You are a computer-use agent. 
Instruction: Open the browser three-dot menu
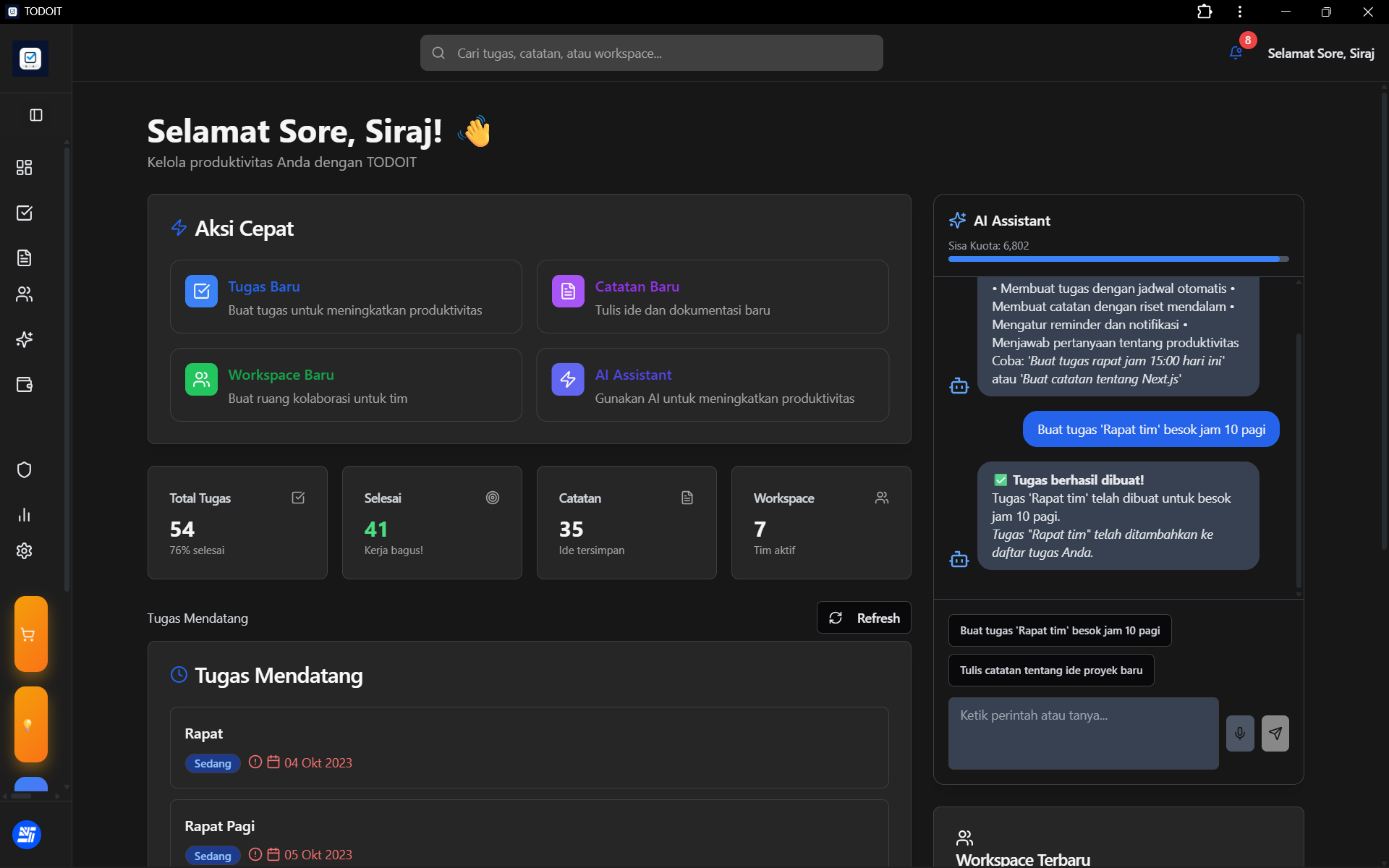click(1239, 12)
